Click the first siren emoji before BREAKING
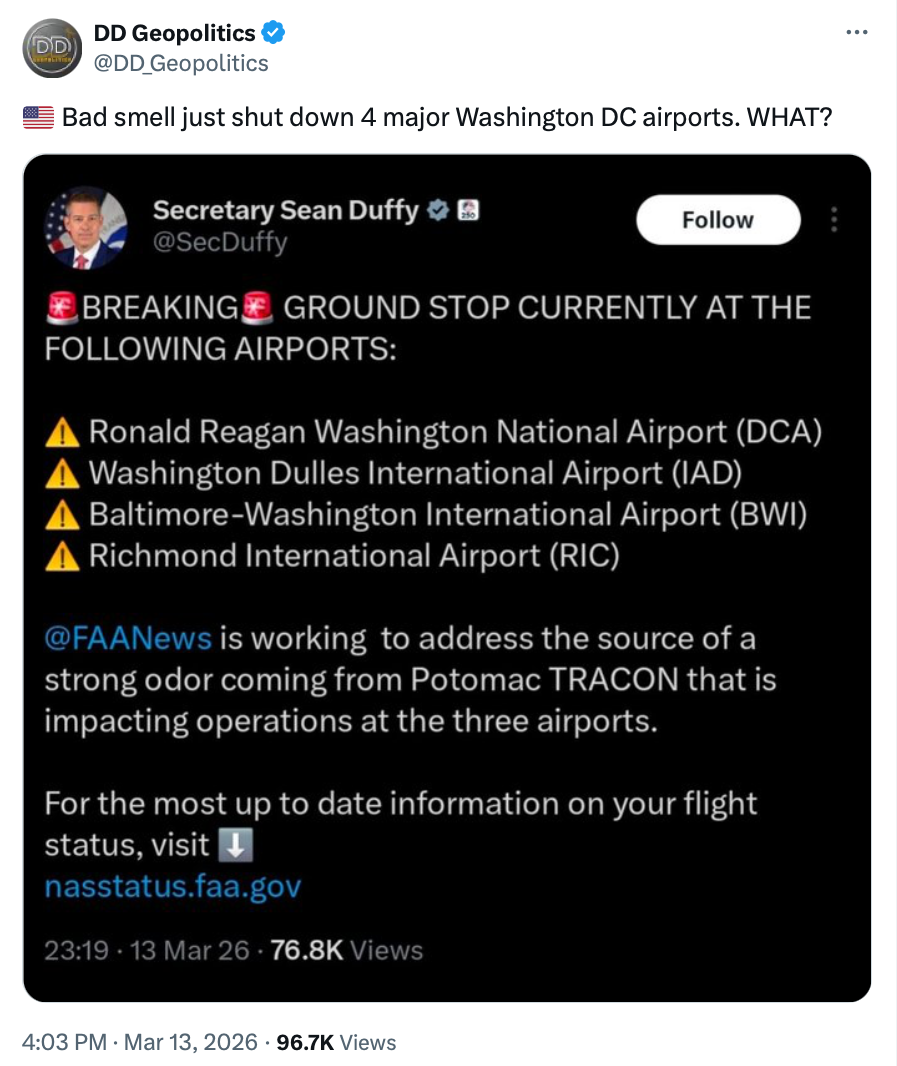Viewport: 897px width, 1066px height. tap(62, 308)
